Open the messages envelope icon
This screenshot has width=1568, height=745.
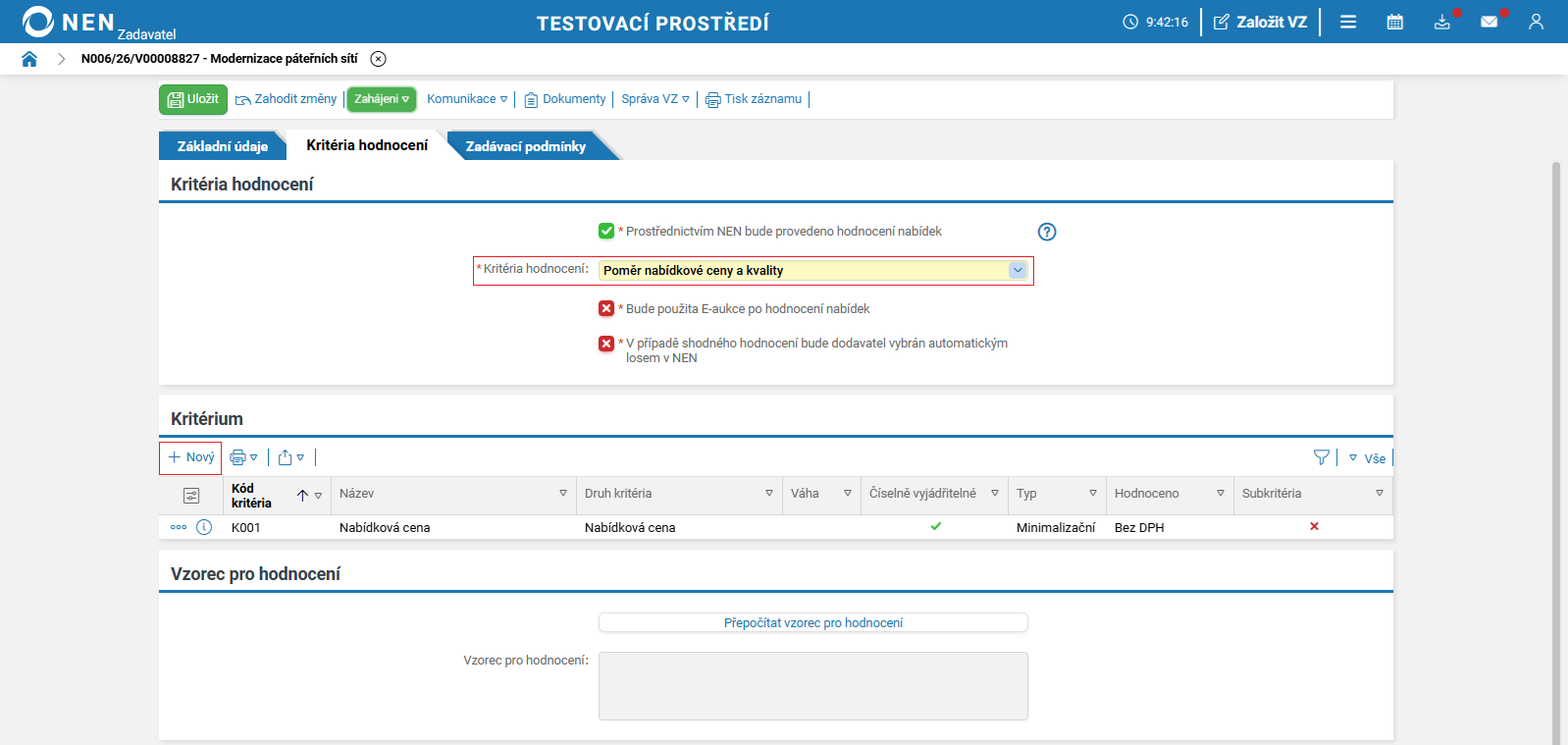[x=1489, y=22]
